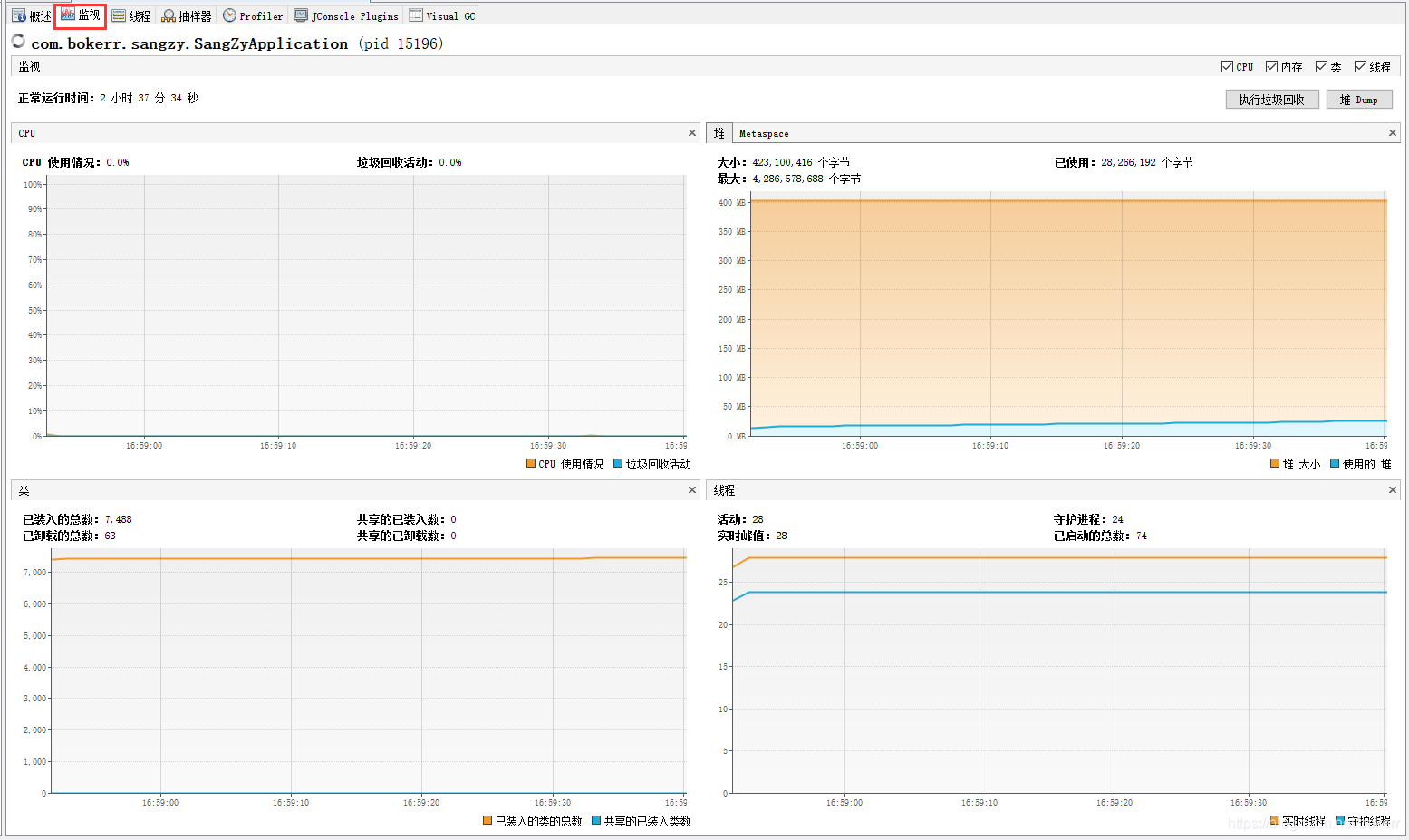
Task: Toggle the 线程 threads checkbox at top right
Action: pos(1360,66)
